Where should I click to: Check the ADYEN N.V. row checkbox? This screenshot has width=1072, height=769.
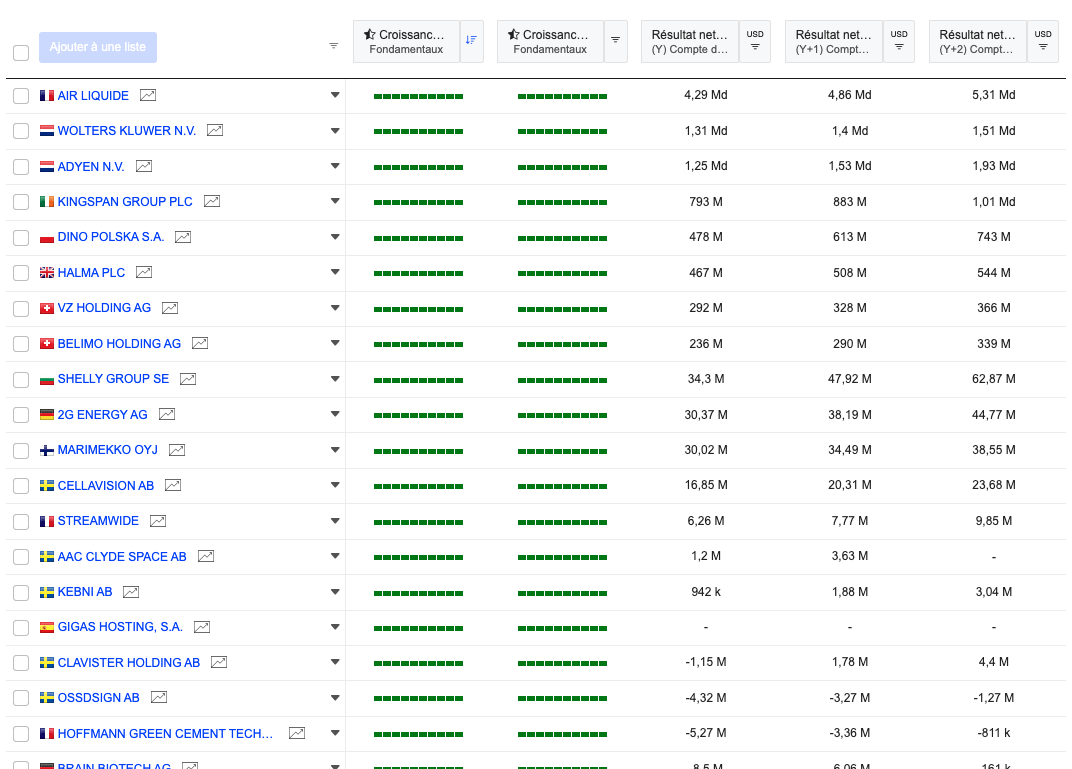tap(21, 166)
